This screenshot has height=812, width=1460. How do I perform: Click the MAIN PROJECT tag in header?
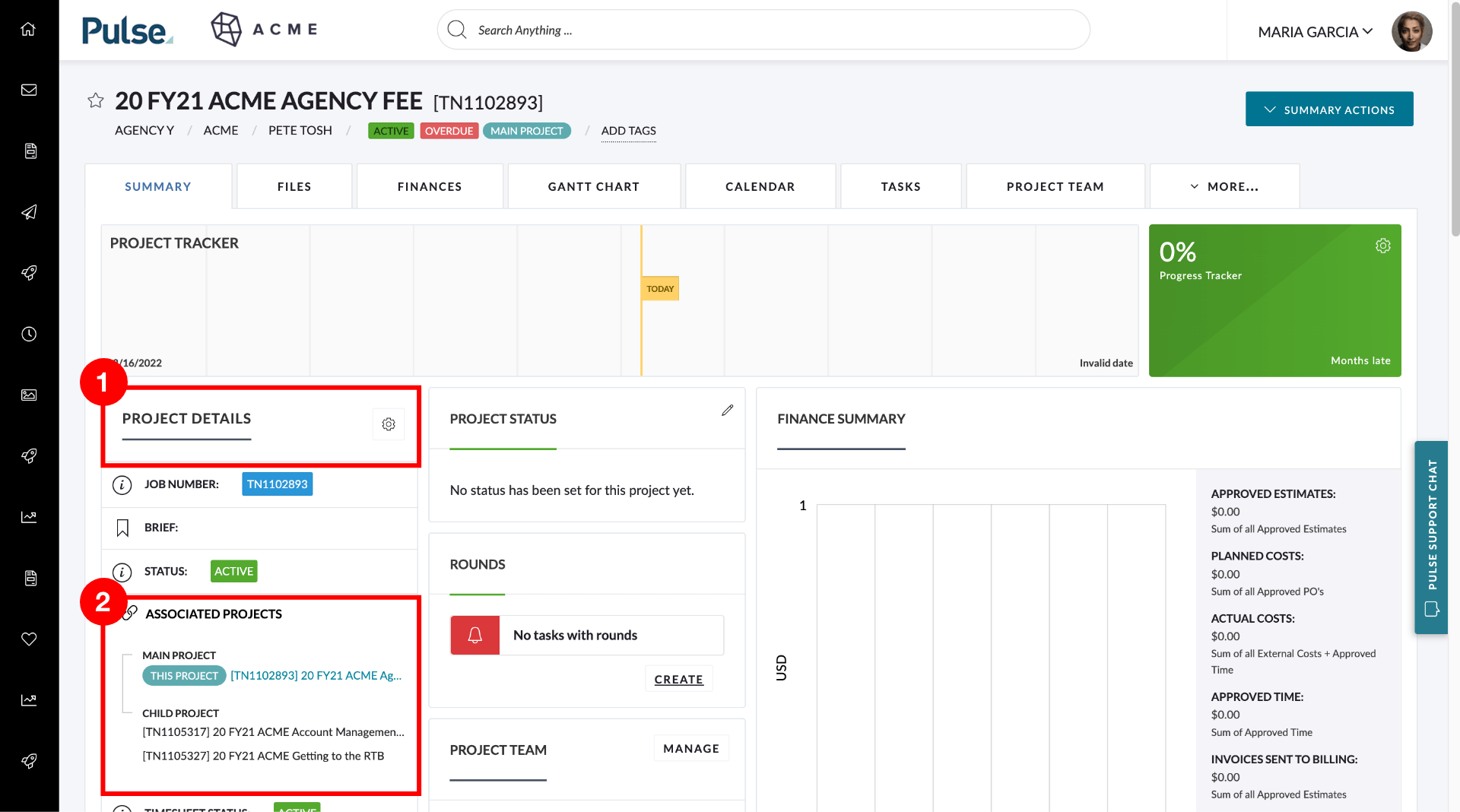point(527,131)
